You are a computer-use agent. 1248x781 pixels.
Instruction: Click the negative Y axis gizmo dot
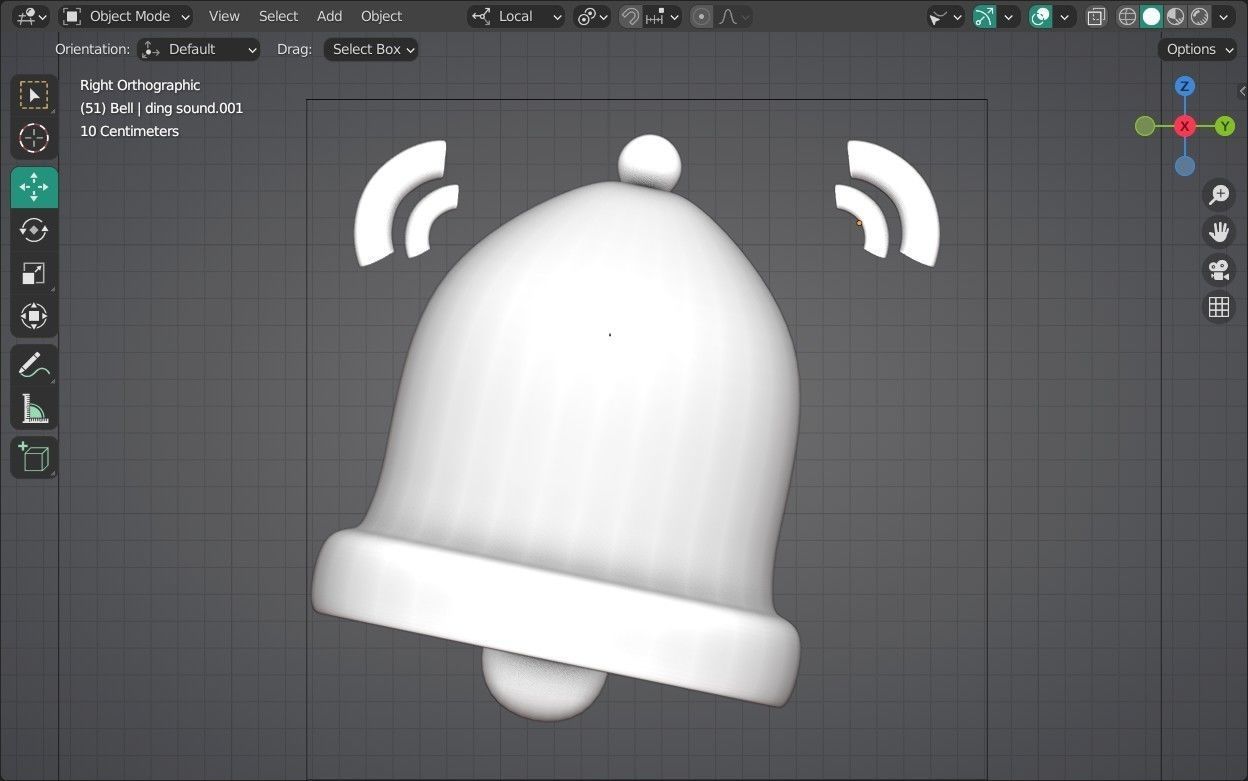point(1145,126)
